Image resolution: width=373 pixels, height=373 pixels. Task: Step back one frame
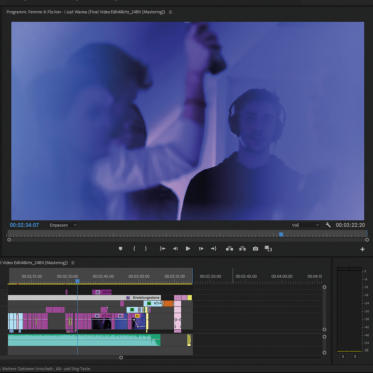[175, 249]
